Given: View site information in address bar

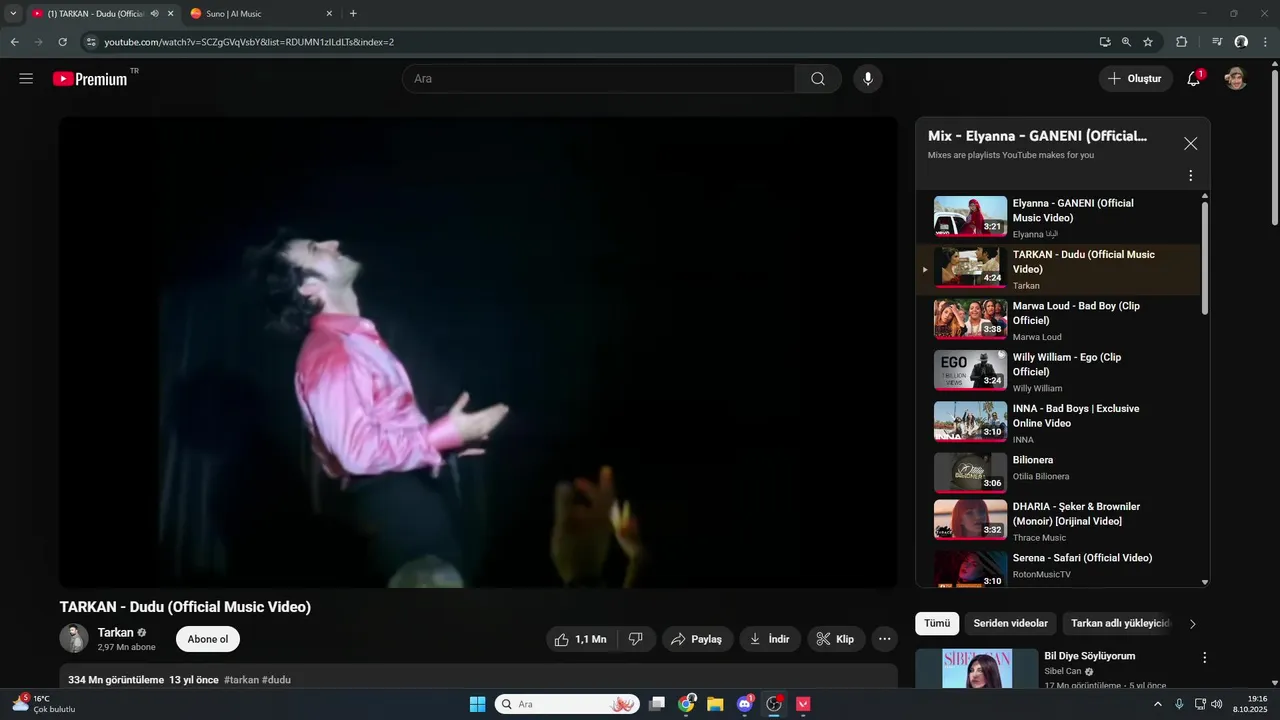Looking at the screenshot, I should (90, 42).
